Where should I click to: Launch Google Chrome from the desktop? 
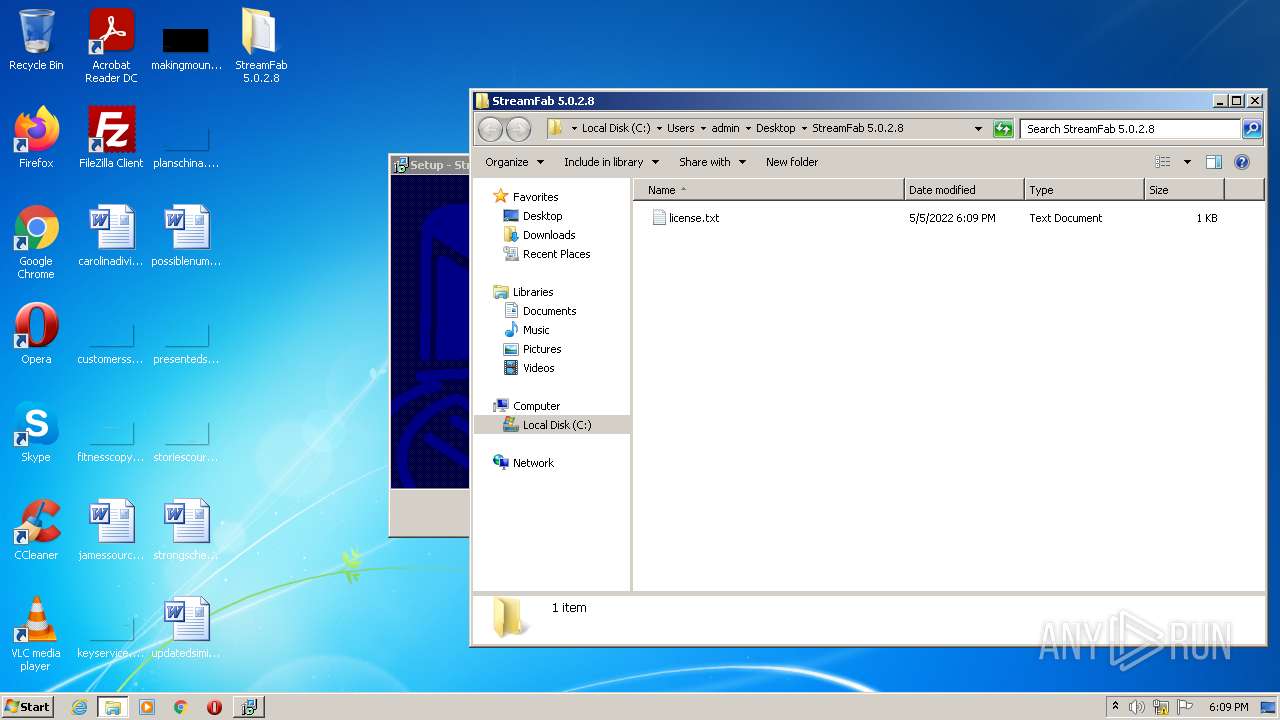(x=36, y=242)
